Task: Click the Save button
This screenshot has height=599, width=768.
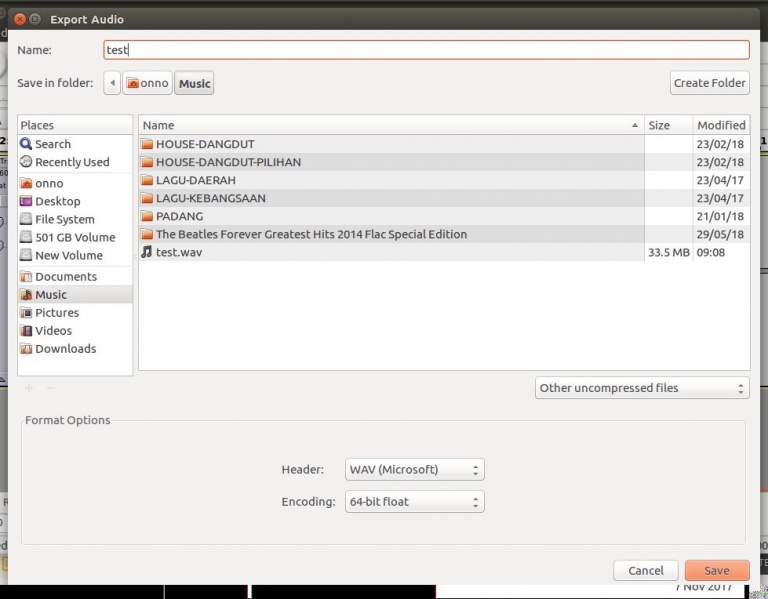Action: (716, 570)
